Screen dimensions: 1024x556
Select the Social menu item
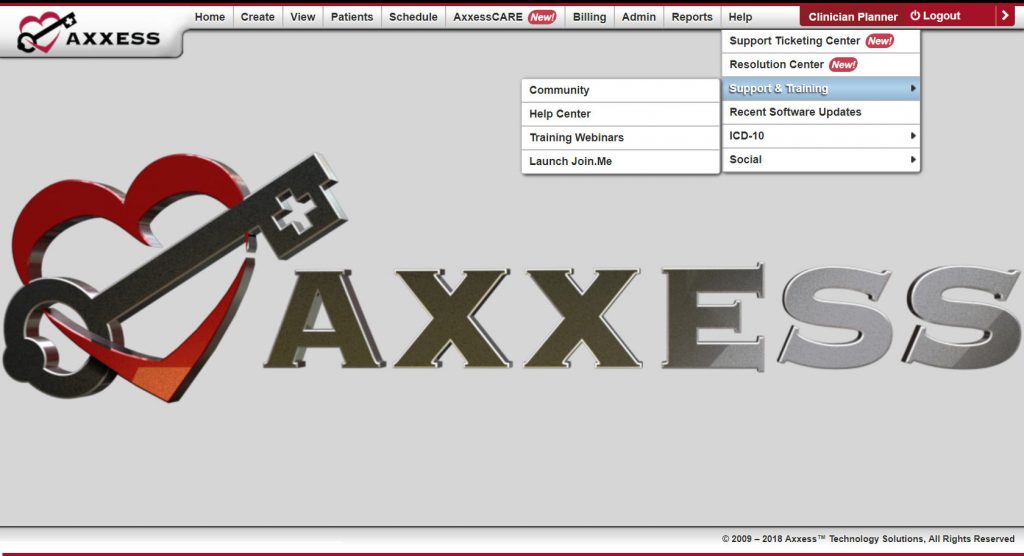(821, 159)
